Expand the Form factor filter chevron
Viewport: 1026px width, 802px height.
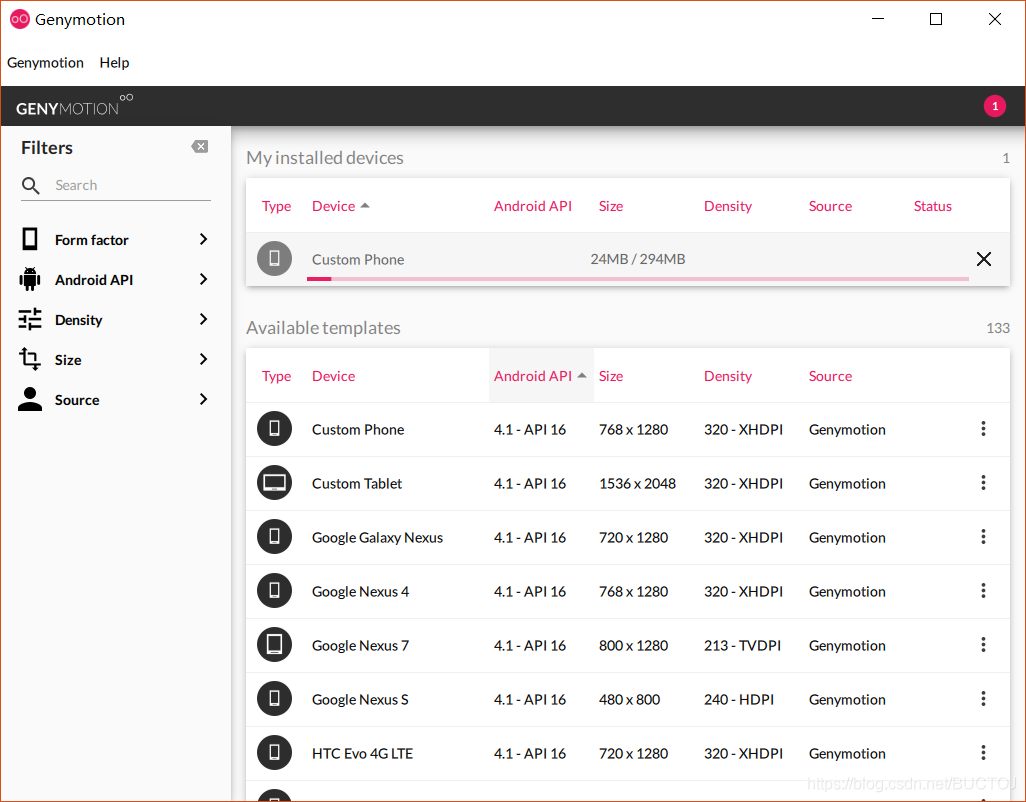coord(203,239)
